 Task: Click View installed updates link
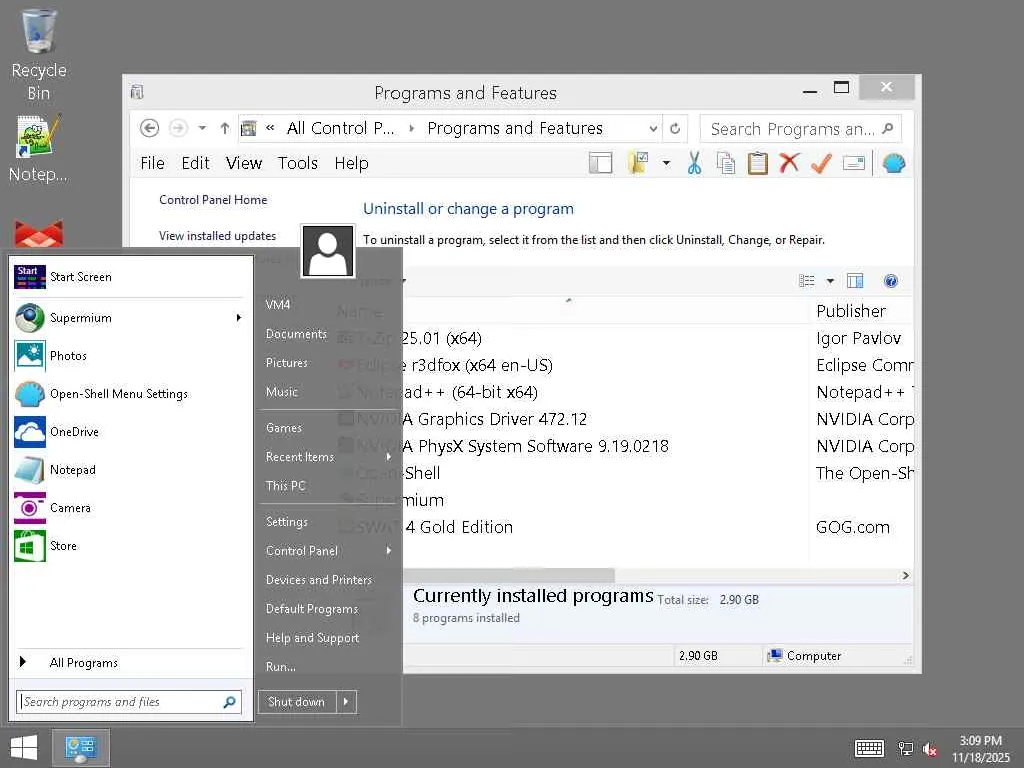tap(217, 236)
